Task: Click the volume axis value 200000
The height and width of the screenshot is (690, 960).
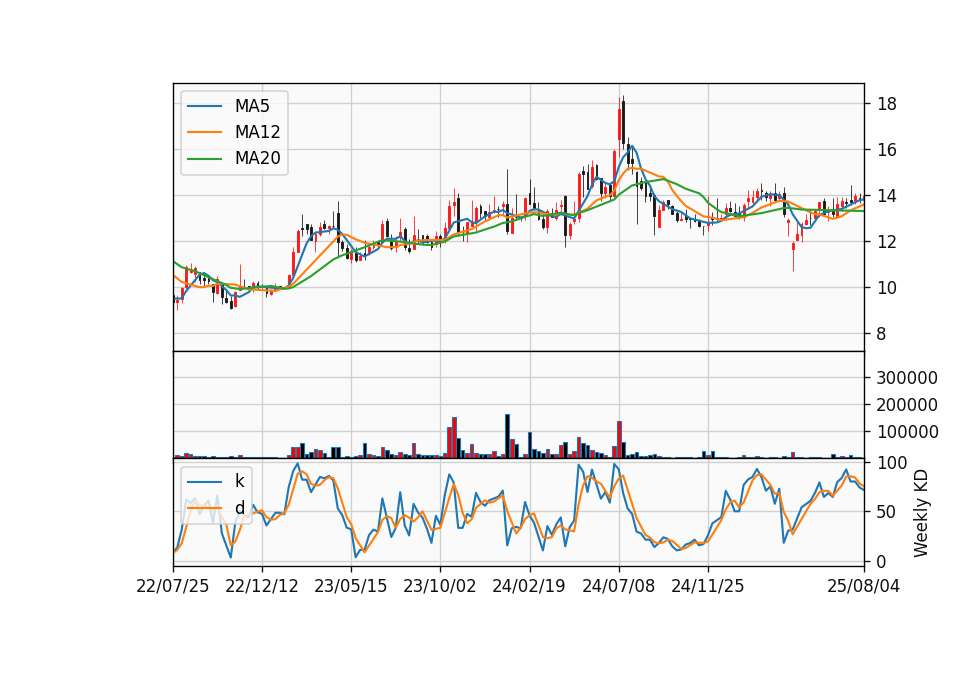Action: coord(907,405)
